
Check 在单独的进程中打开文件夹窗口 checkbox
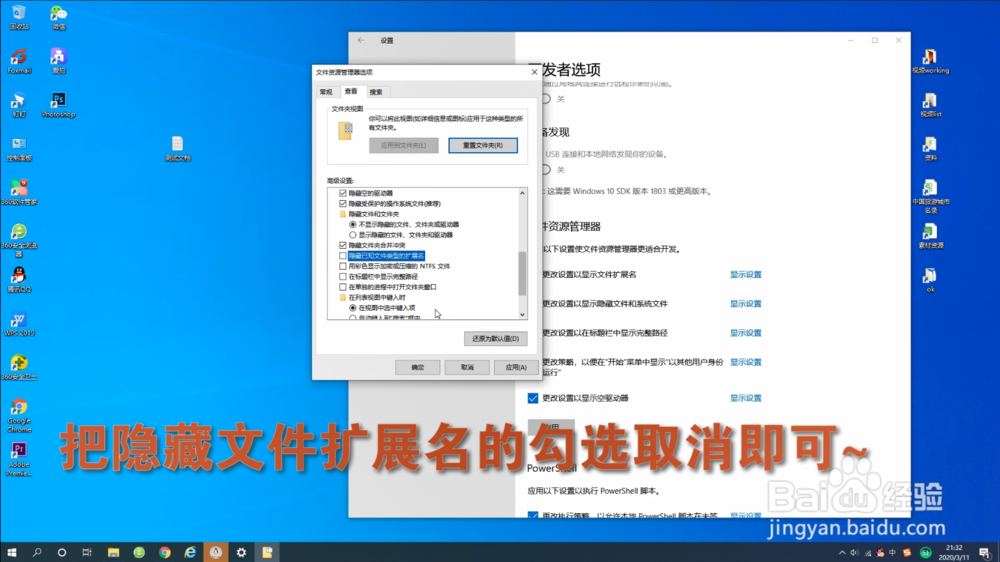click(342, 287)
